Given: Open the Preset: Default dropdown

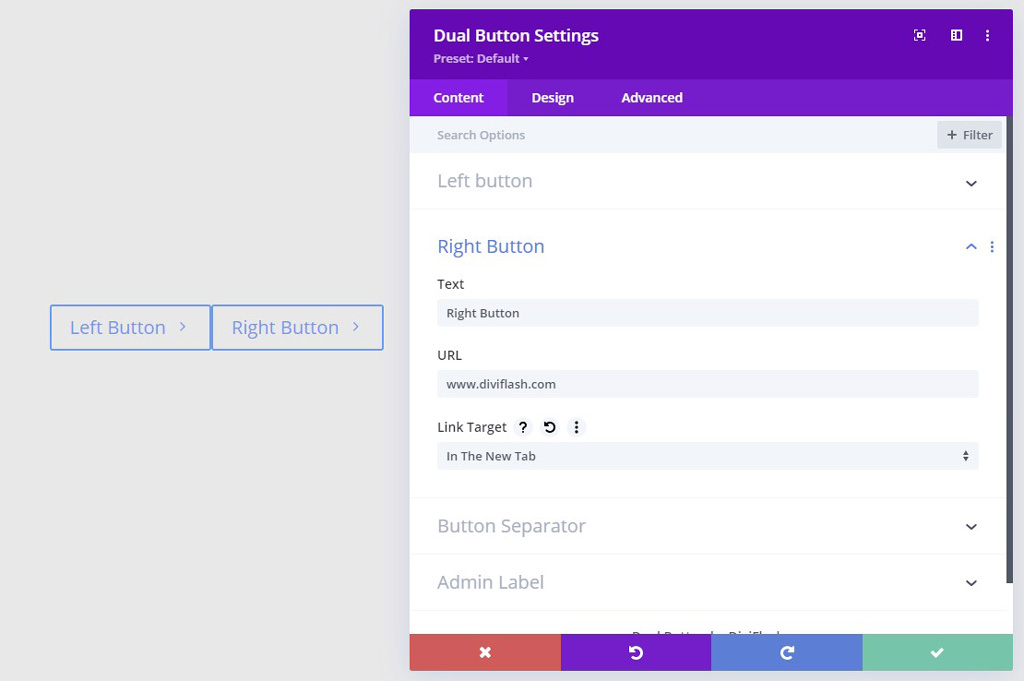Looking at the screenshot, I should pyautogui.click(x=481, y=59).
